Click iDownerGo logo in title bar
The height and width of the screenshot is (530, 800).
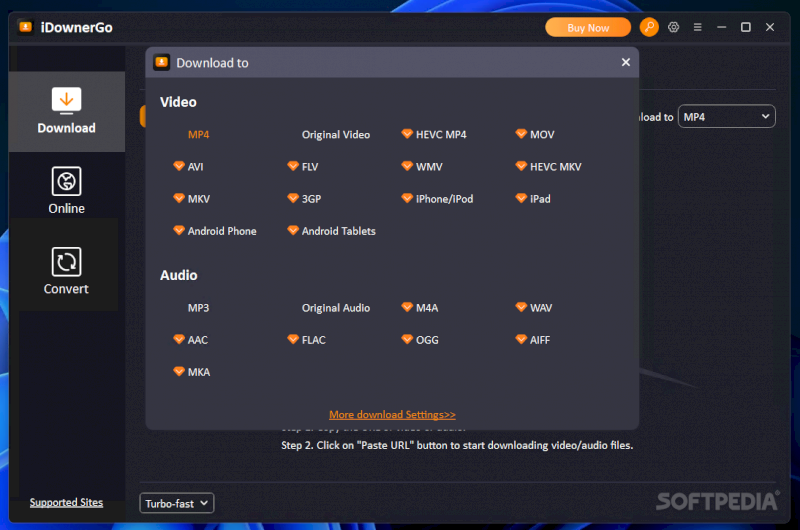[x=26, y=27]
